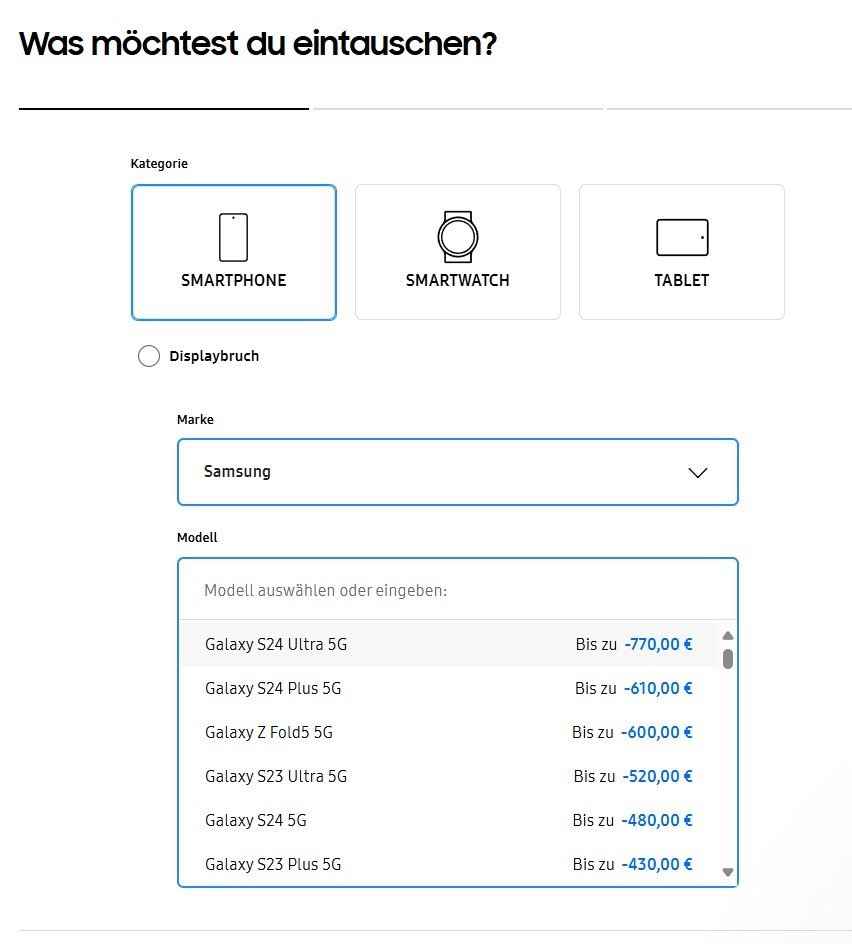This screenshot has width=852, height=944.
Task: Toggle the Displaybruch radio button
Action: click(149, 356)
